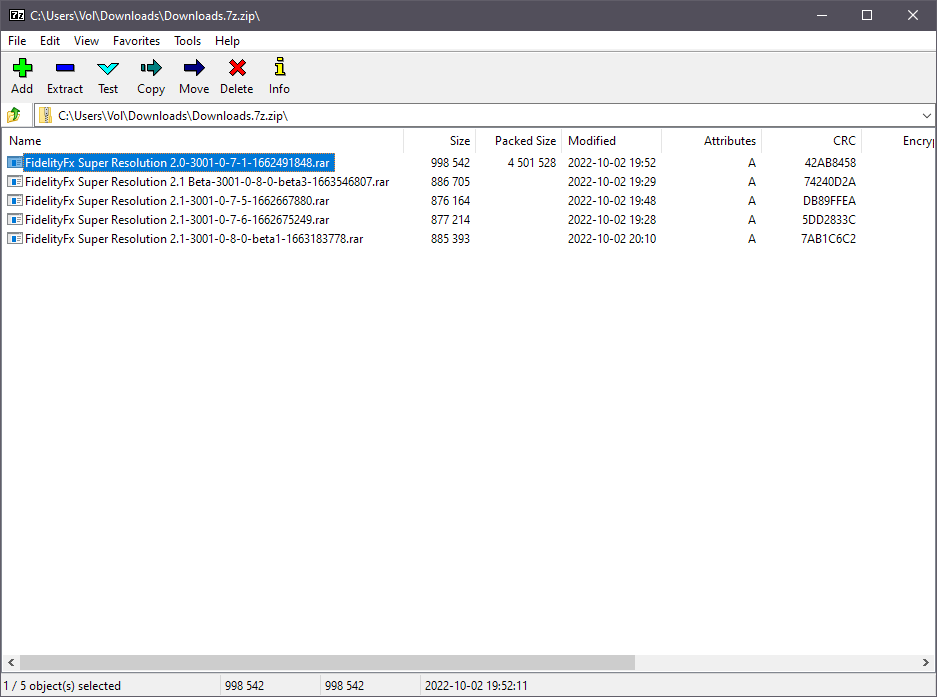Click CRC value 74240D2A
Viewport: 937px width, 697px height.
click(x=829, y=182)
